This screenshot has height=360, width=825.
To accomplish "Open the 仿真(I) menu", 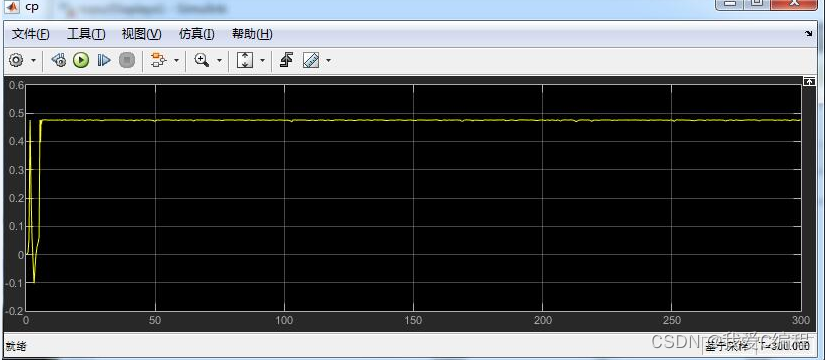I will pos(197,34).
